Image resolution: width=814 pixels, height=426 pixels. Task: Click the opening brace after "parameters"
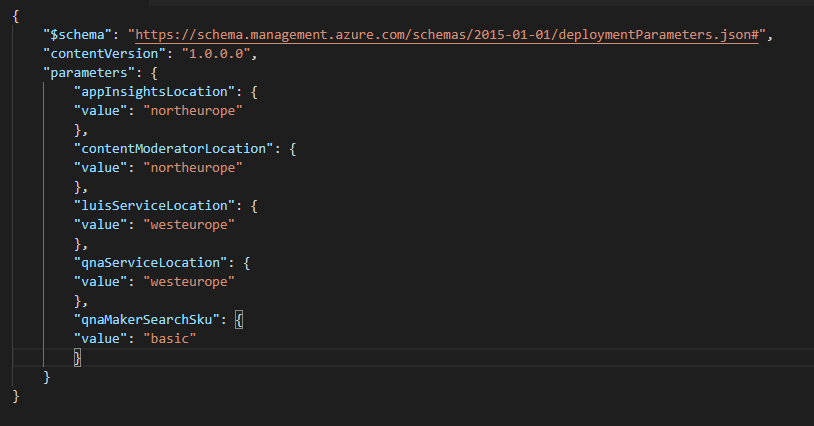[154, 73]
